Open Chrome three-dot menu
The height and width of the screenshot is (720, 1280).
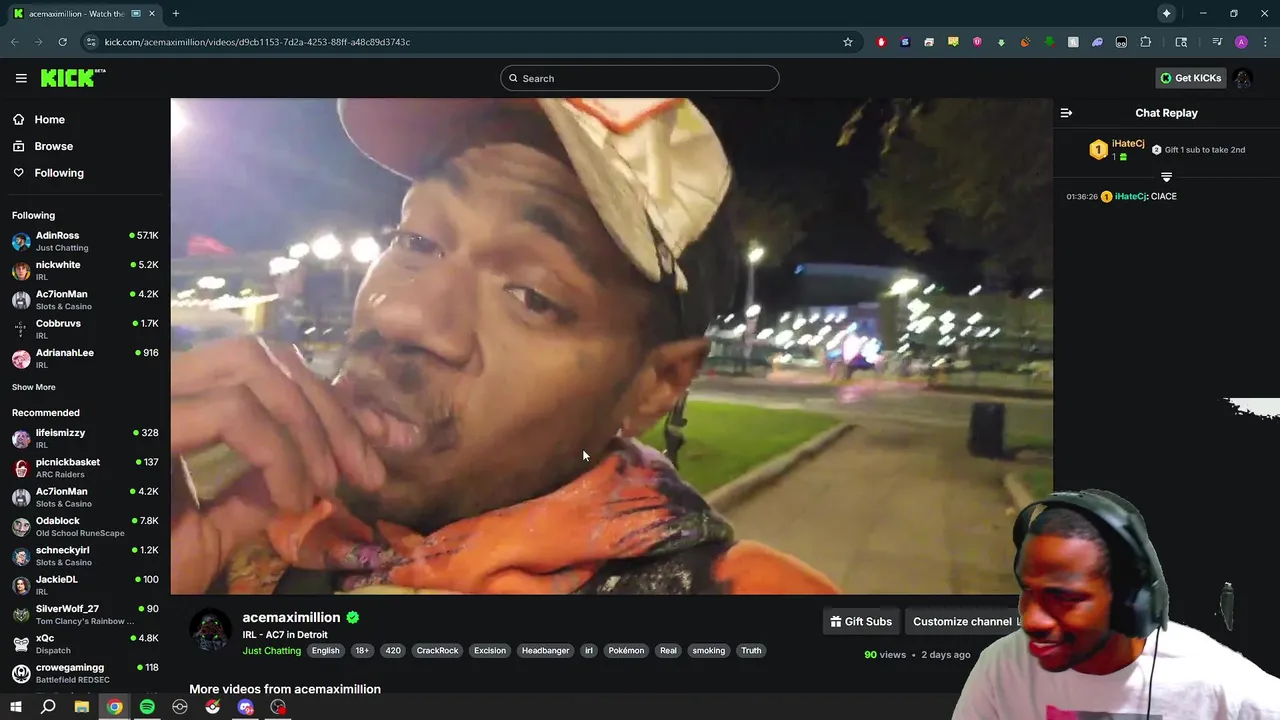tap(1265, 42)
